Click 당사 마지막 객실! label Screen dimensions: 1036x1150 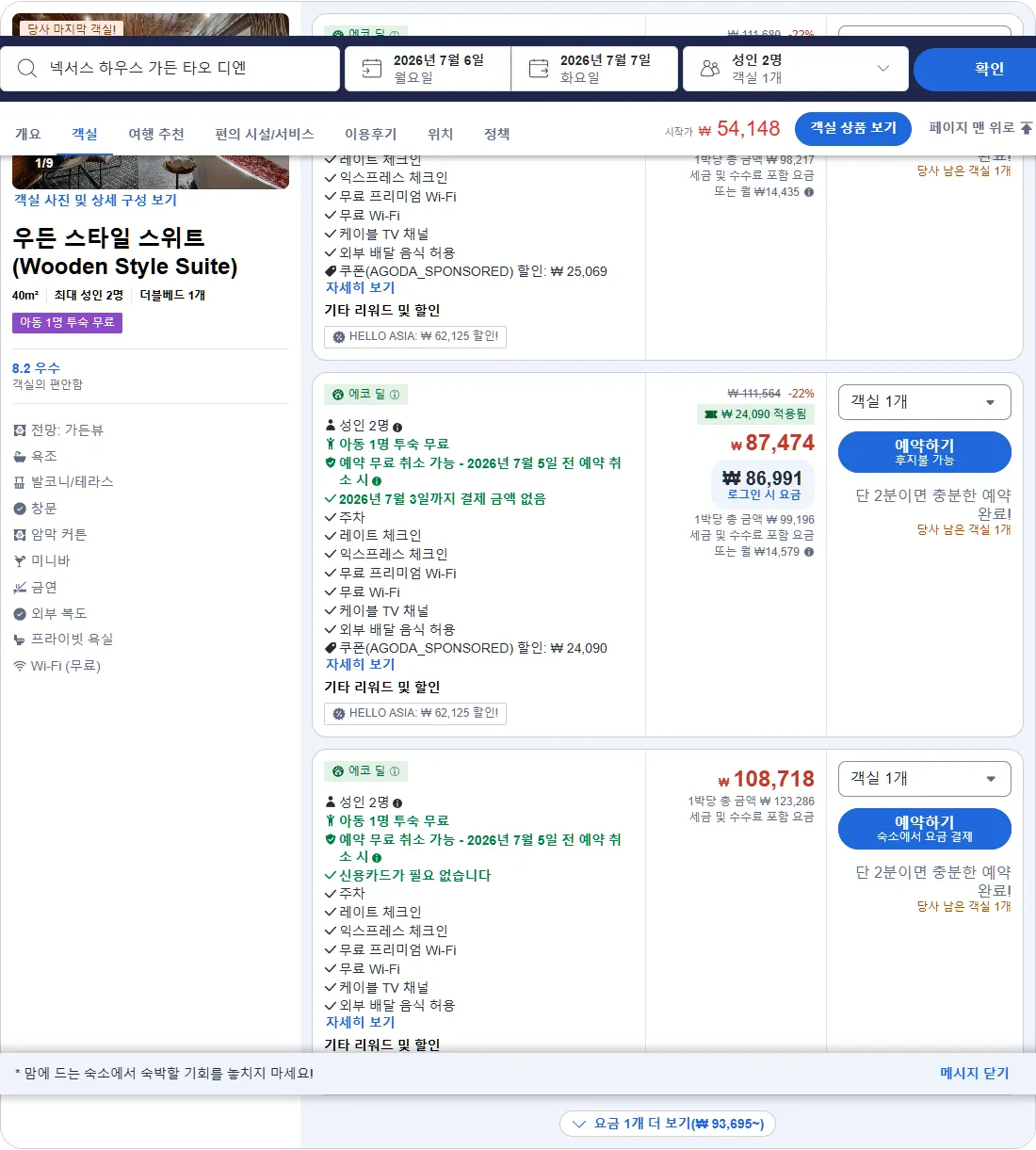72,29
